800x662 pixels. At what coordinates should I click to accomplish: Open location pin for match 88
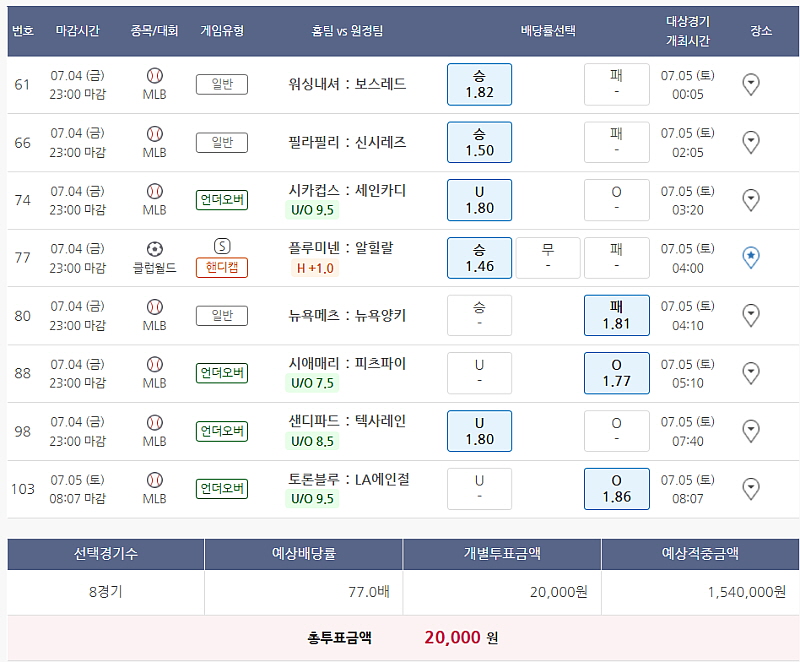[x=751, y=373]
